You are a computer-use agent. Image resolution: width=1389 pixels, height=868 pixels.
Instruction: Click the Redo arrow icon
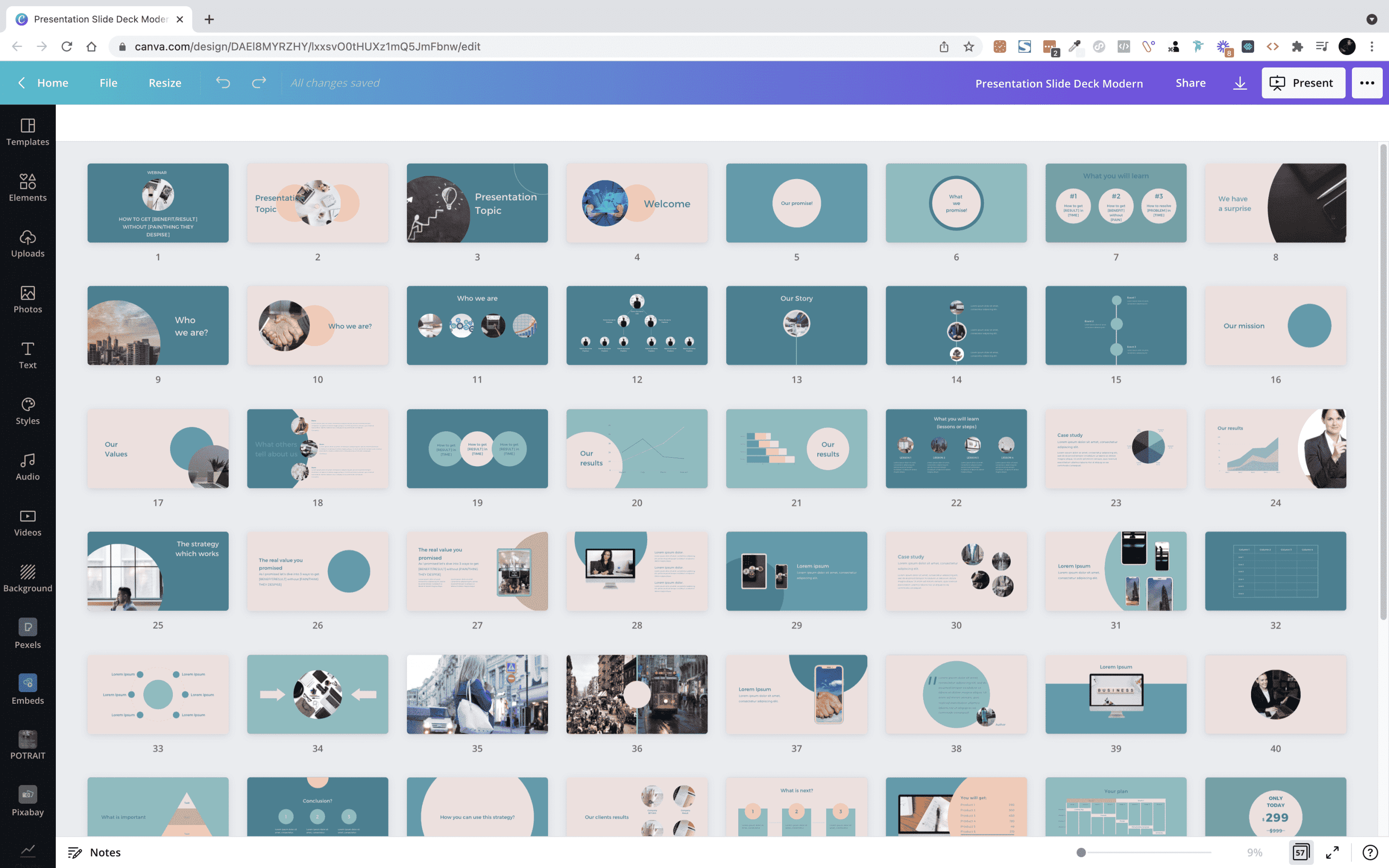point(259,83)
